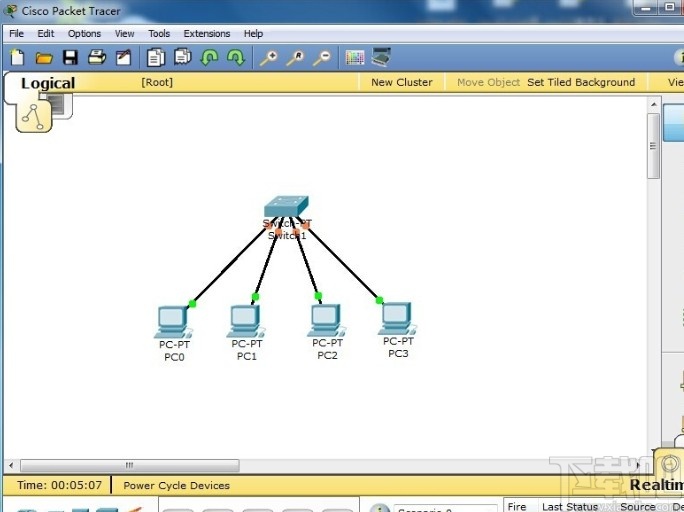Open the View menu
This screenshot has height=512, width=684.
124,34
